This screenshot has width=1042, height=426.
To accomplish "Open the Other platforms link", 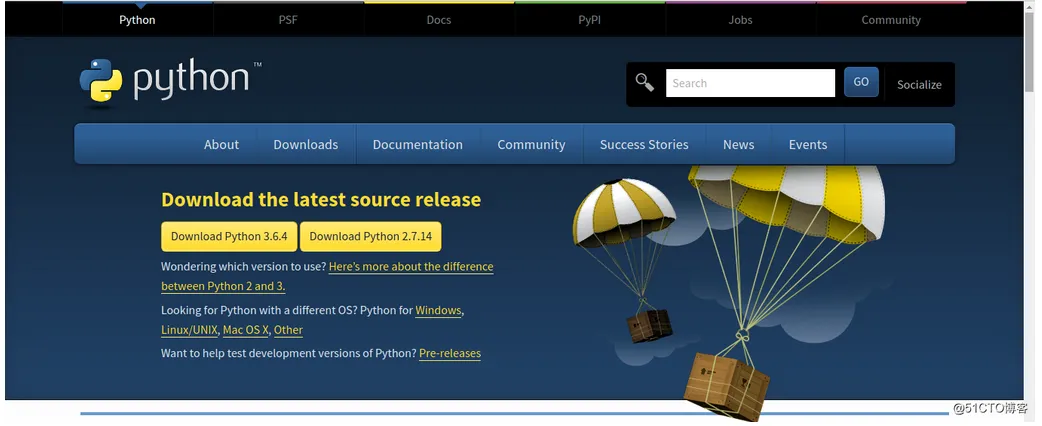I will click(x=288, y=330).
